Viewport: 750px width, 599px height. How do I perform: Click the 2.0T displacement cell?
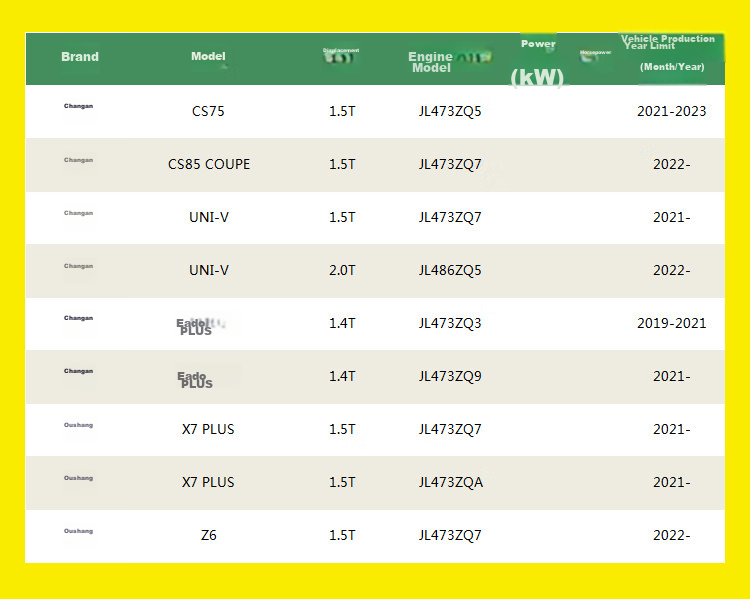pyautogui.click(x=342, y=270)
